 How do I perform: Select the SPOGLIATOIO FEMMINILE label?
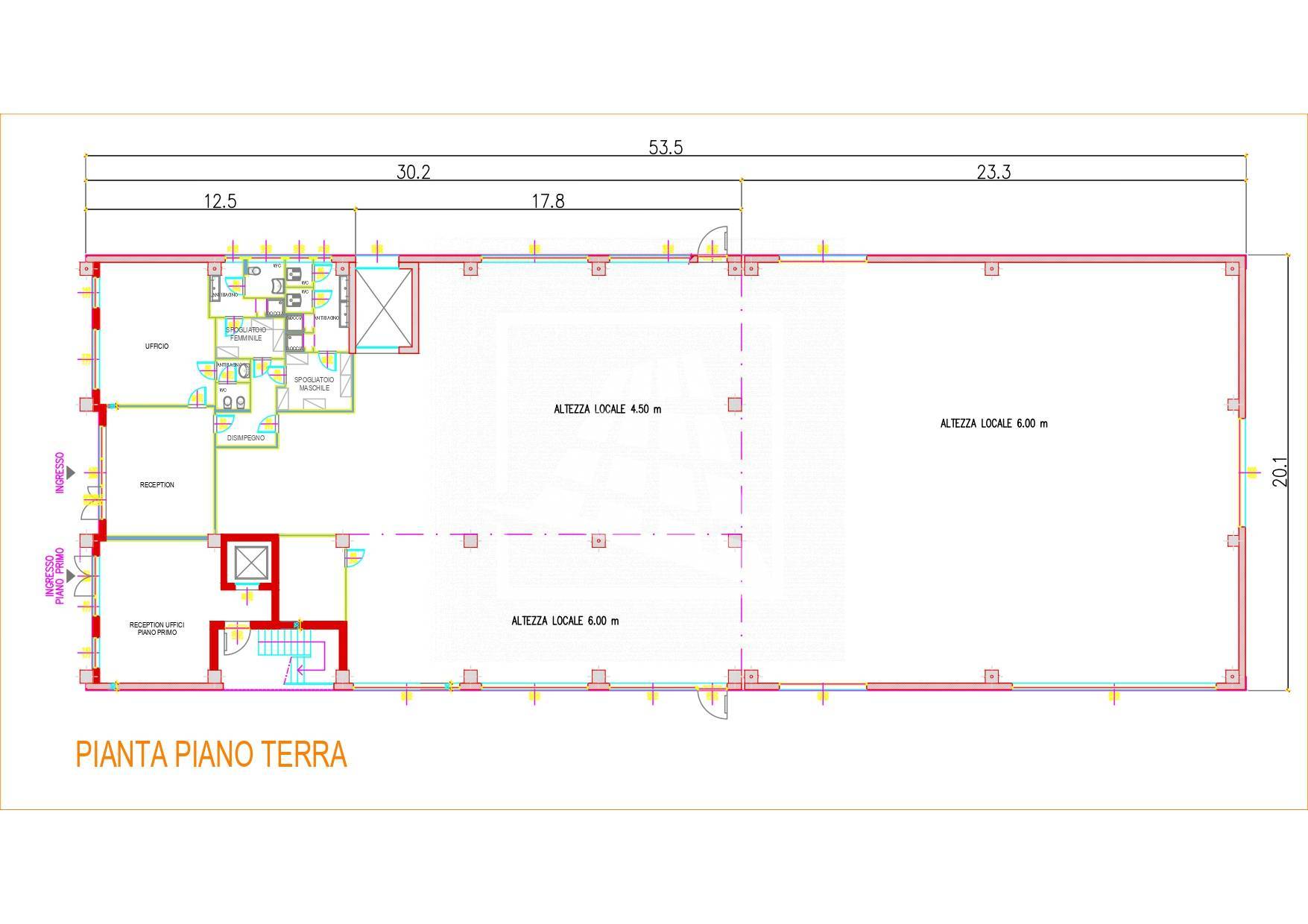tap(246, 334)
